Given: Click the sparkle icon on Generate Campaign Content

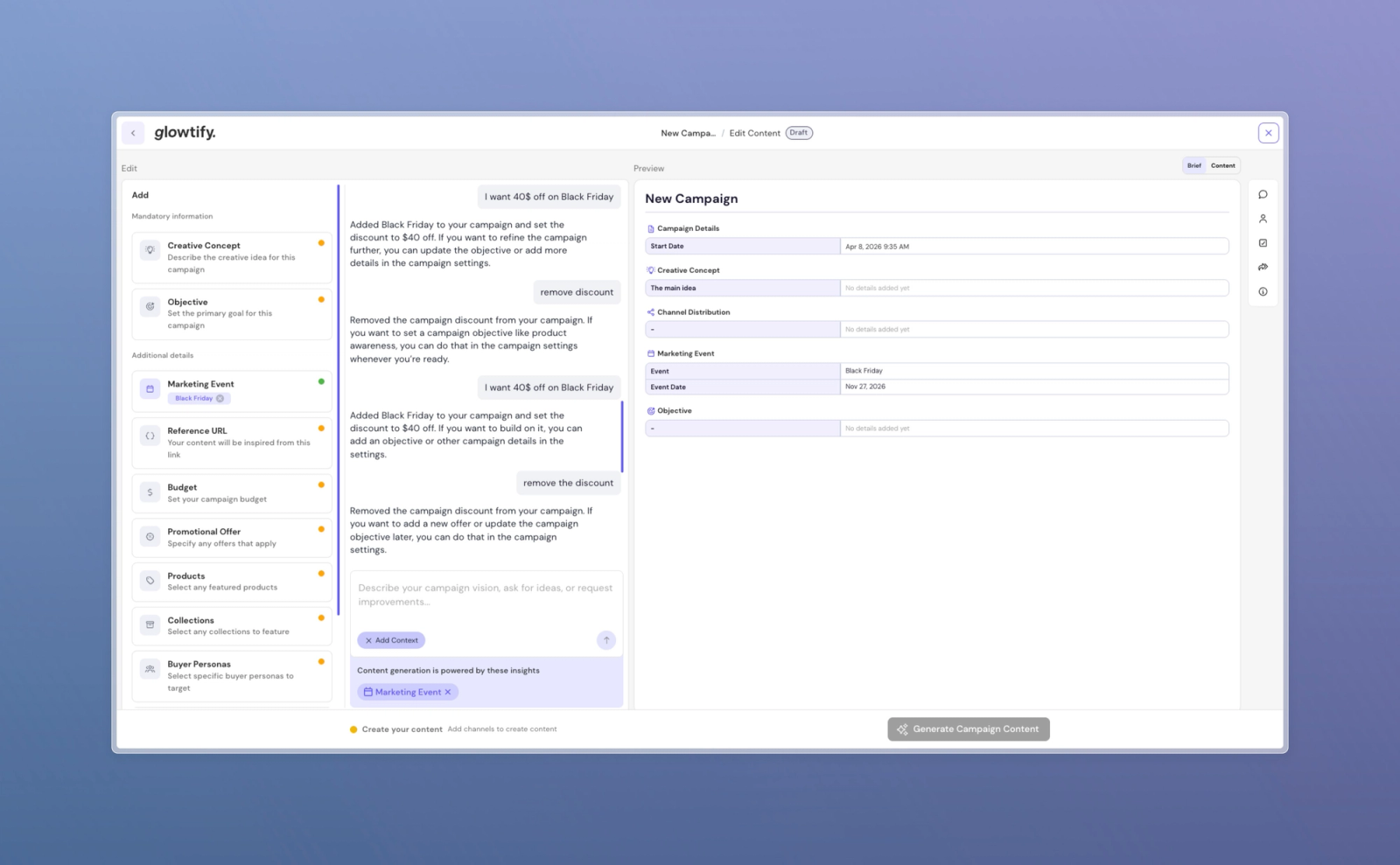Looking at the screenshot, I should pos(902,729).
